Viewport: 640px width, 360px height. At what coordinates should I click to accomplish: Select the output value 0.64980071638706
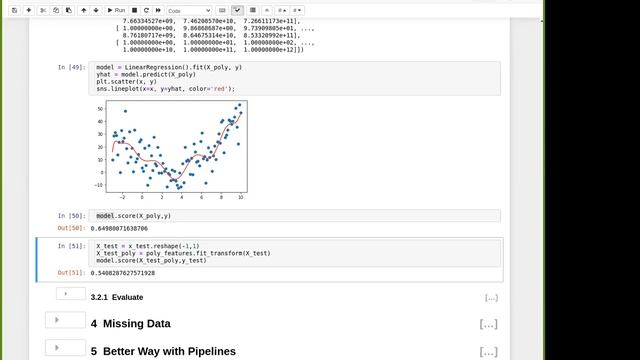pos(119,229)
